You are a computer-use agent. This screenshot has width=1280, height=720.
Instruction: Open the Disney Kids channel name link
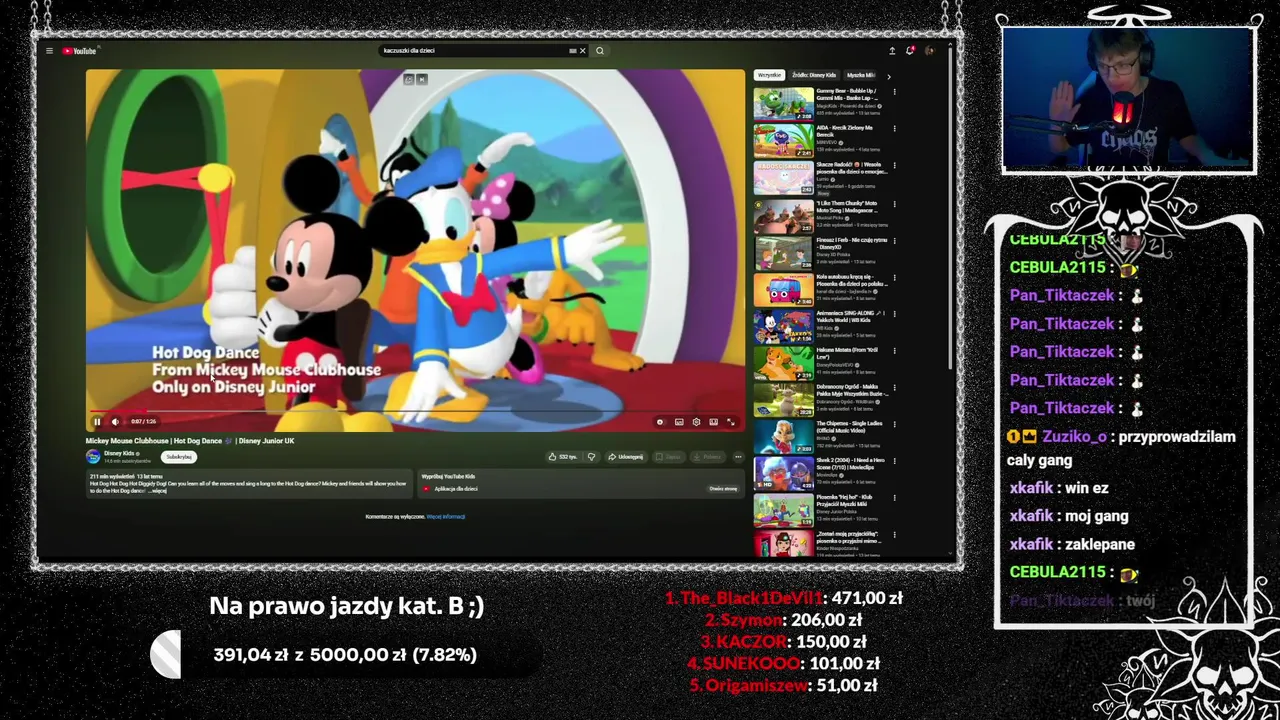pyautogui.click(x=119, y=453)
